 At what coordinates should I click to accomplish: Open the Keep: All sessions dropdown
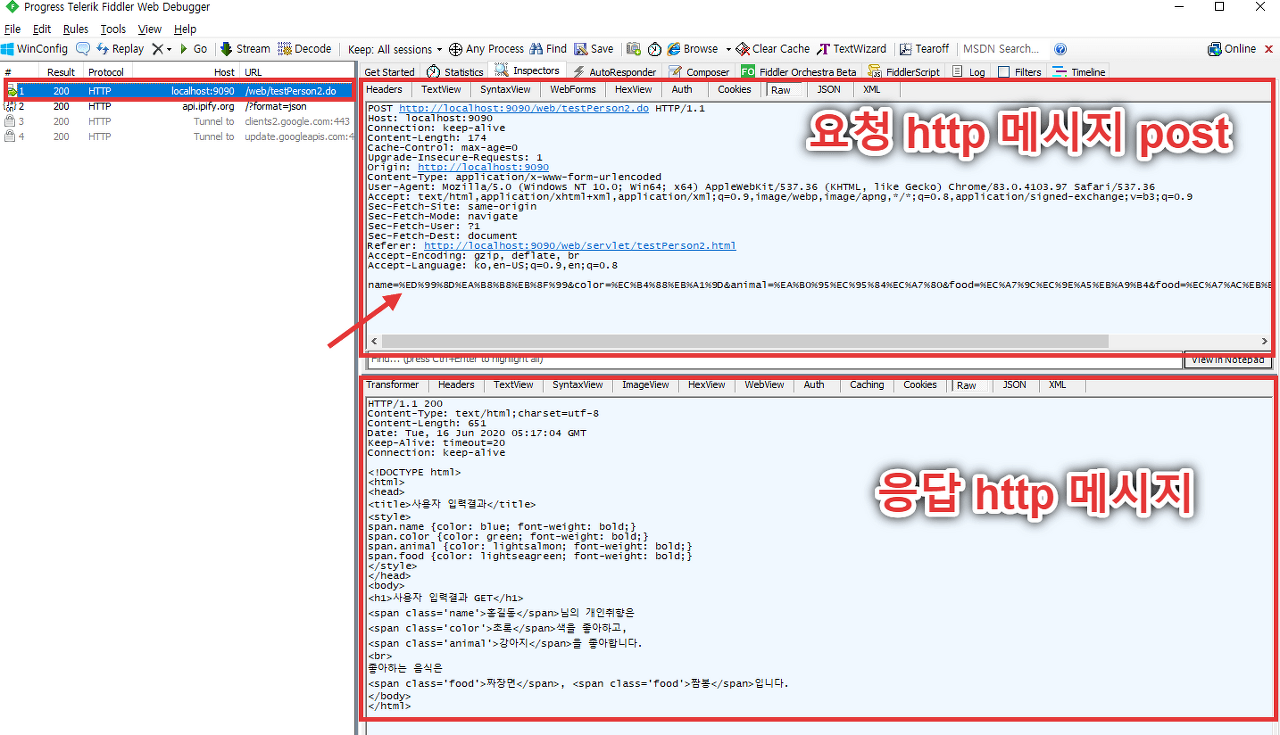coord(395,49)
